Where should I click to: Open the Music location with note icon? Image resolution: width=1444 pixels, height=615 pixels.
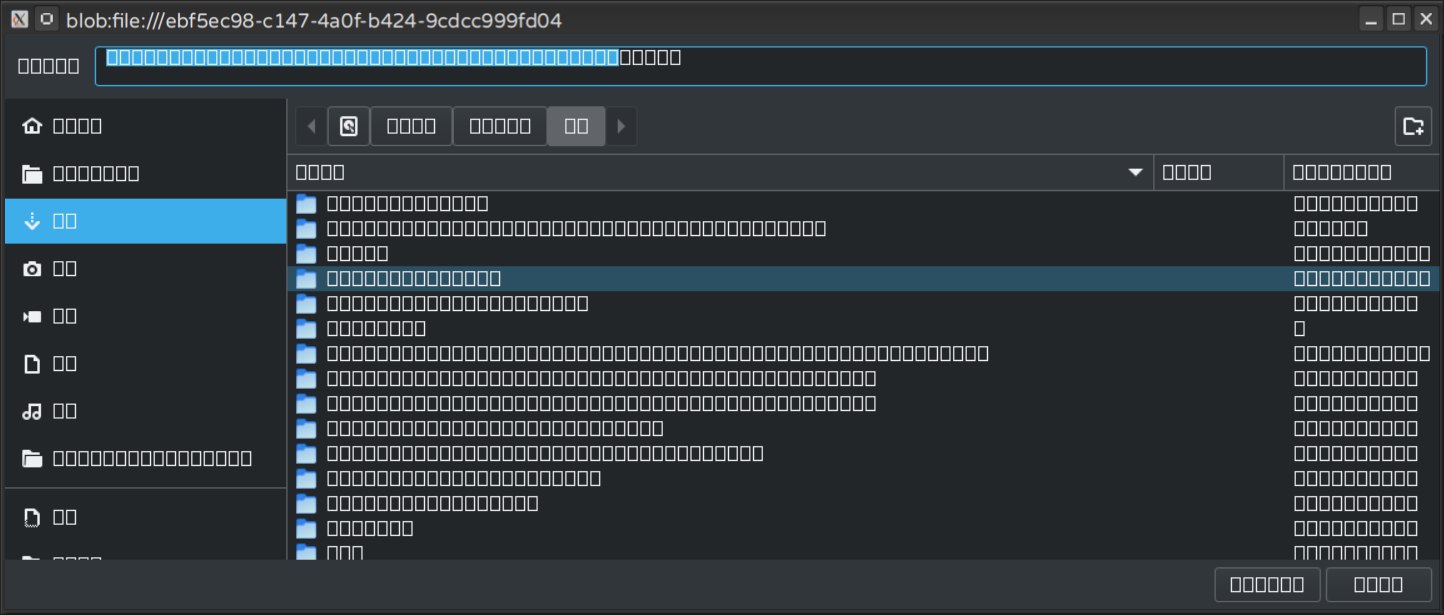pos(65,412)
